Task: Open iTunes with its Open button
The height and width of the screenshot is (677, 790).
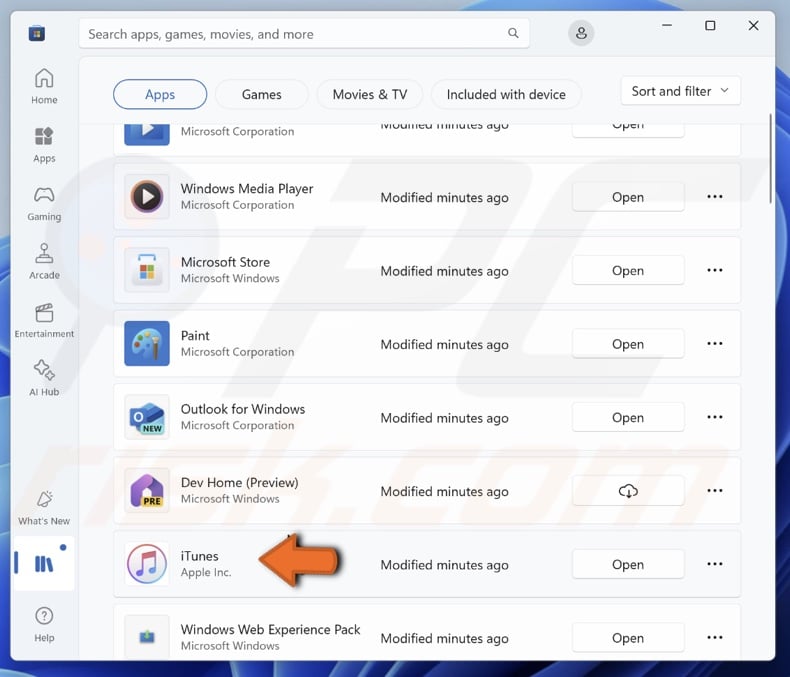Action: (628, 565)
